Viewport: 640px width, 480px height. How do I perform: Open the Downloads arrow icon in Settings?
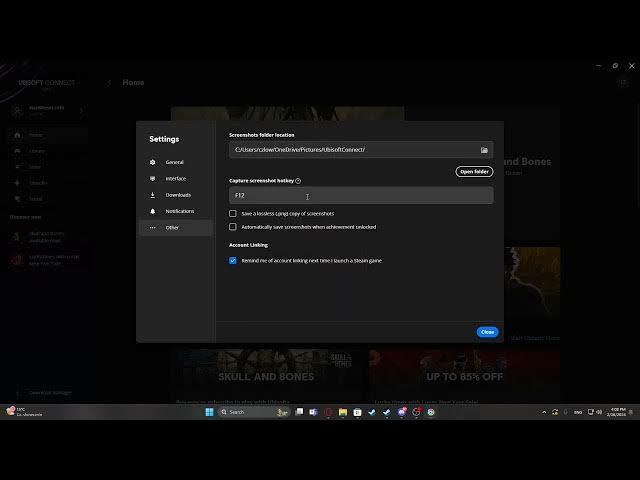(153, 195)
